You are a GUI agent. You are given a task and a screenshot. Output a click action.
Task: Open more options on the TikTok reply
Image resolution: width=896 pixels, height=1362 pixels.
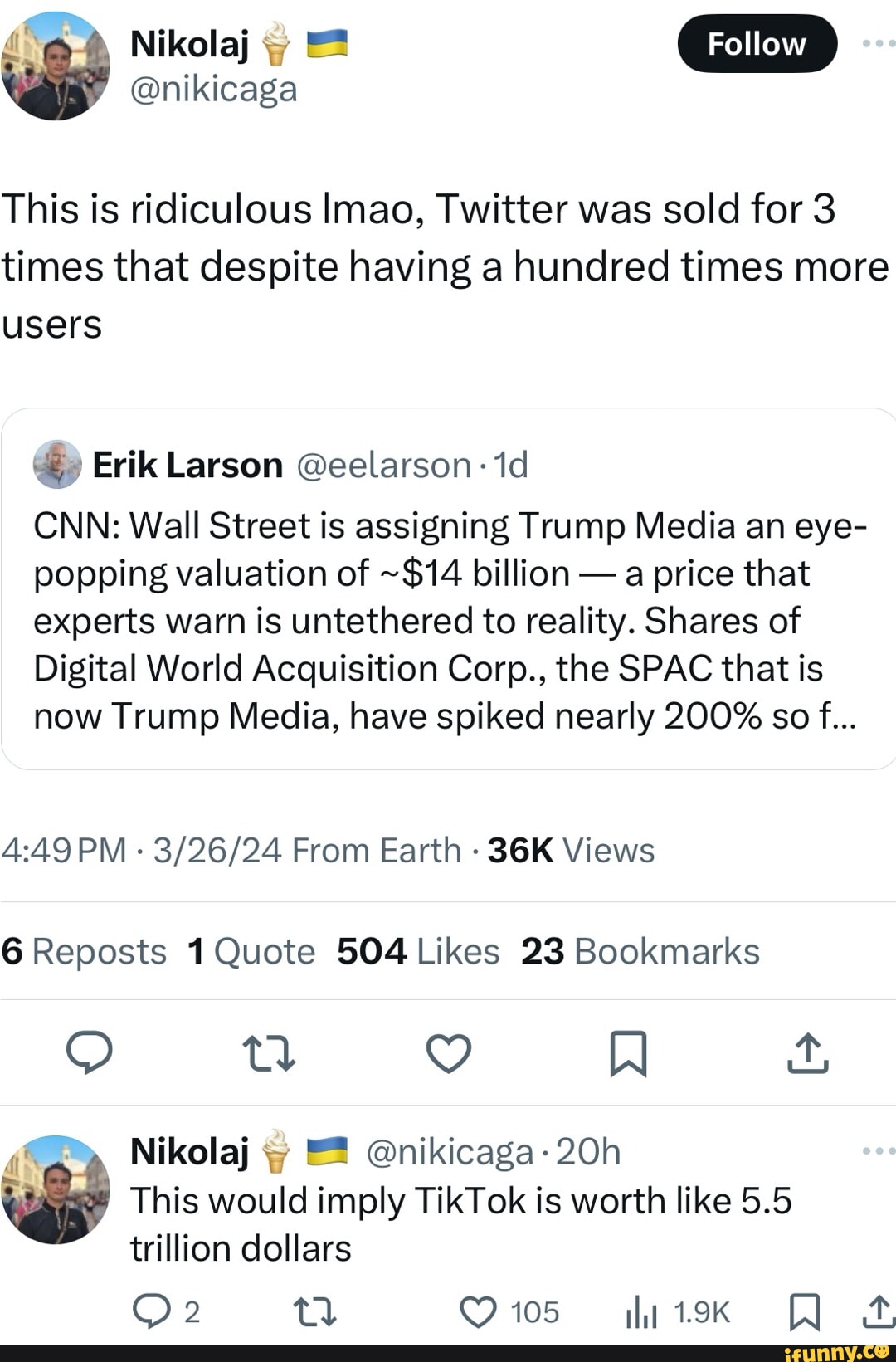tap(878, 1150)
